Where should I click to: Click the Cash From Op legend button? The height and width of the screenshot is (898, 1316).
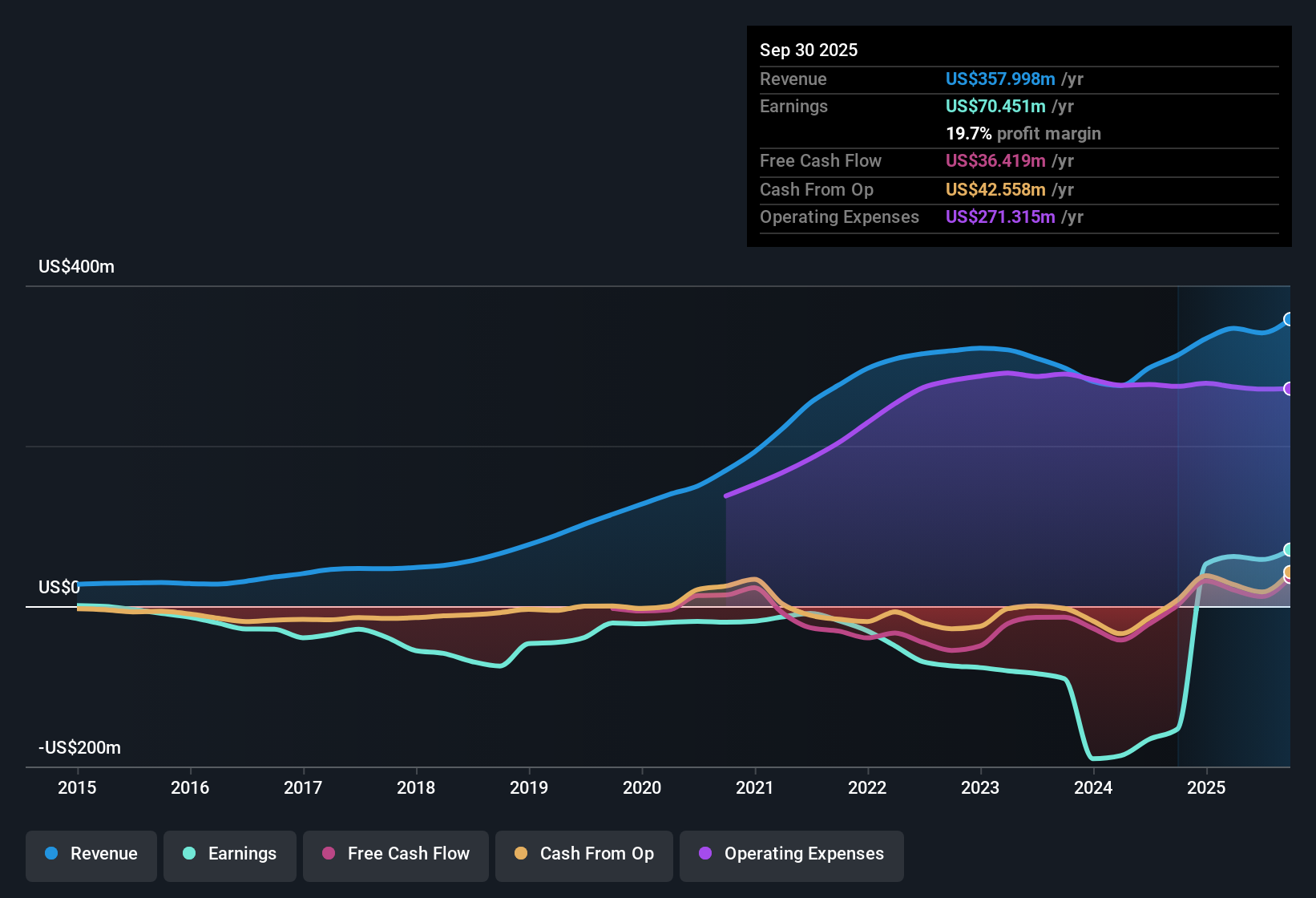pos(583,854)
